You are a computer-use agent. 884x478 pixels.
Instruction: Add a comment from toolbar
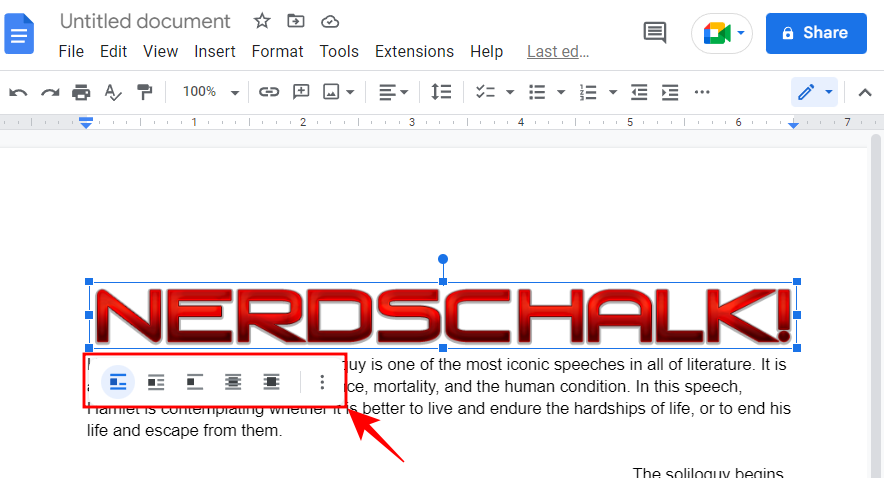[301, 92]
